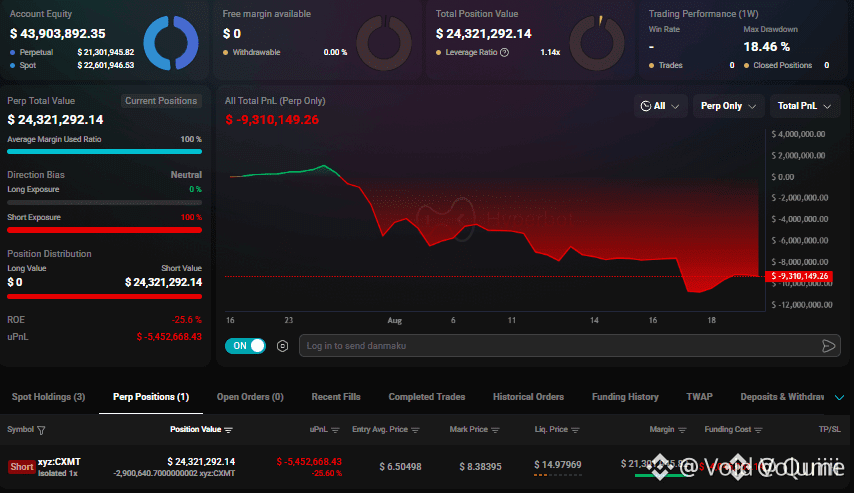Screen dimensions: 854x493
Task: Click the xyz:CXMT symbol name
Action: (59, 462)
